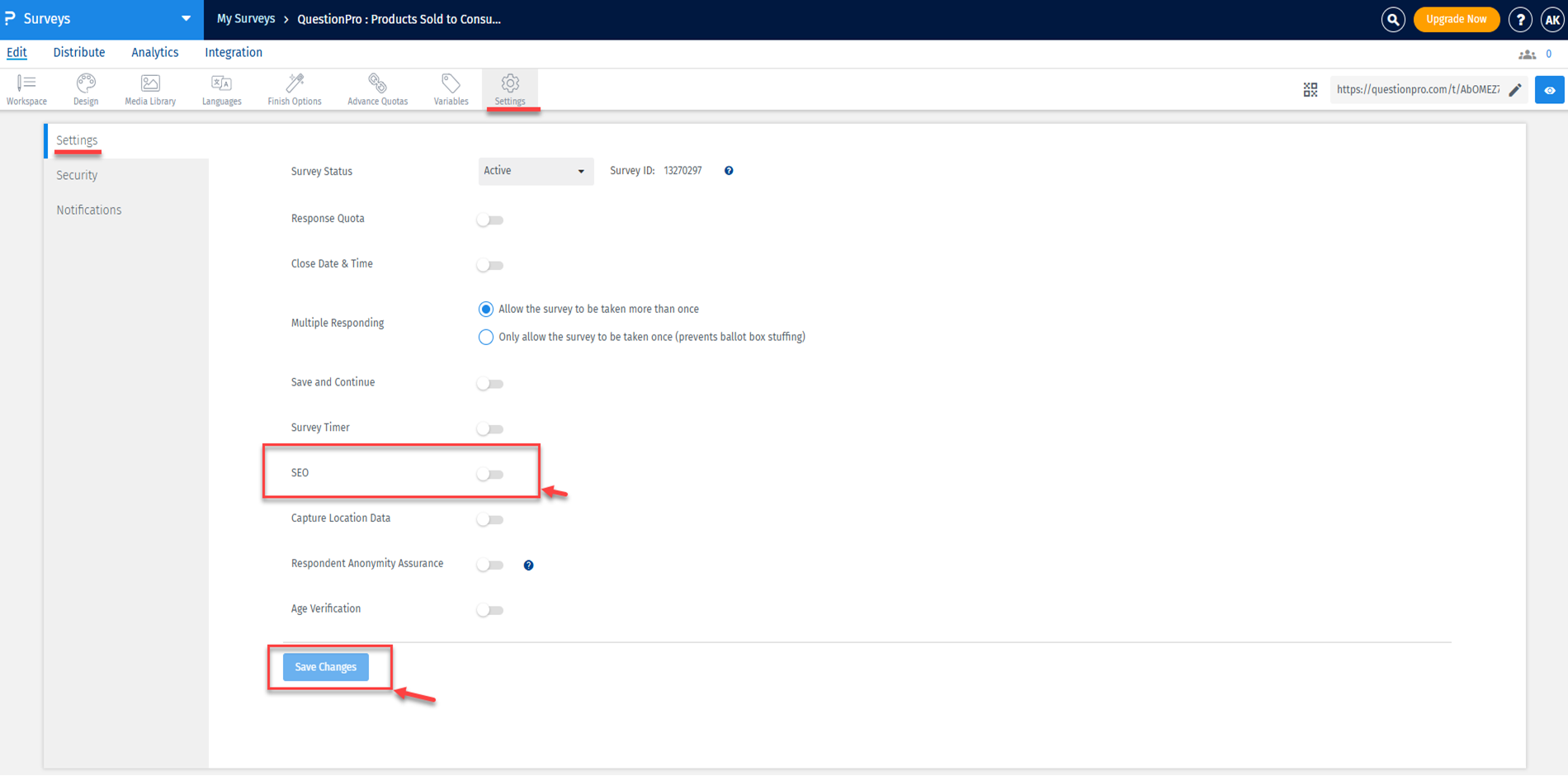Turn on the SEO switch
The width and height of the screenshot is (1568, 776).
pos(490,475)
